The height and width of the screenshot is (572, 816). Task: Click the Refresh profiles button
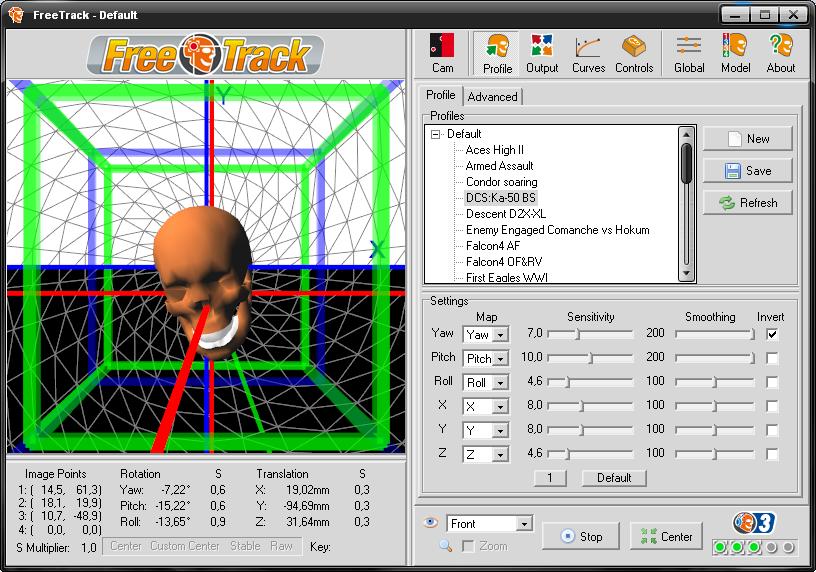tap(747, 202)
